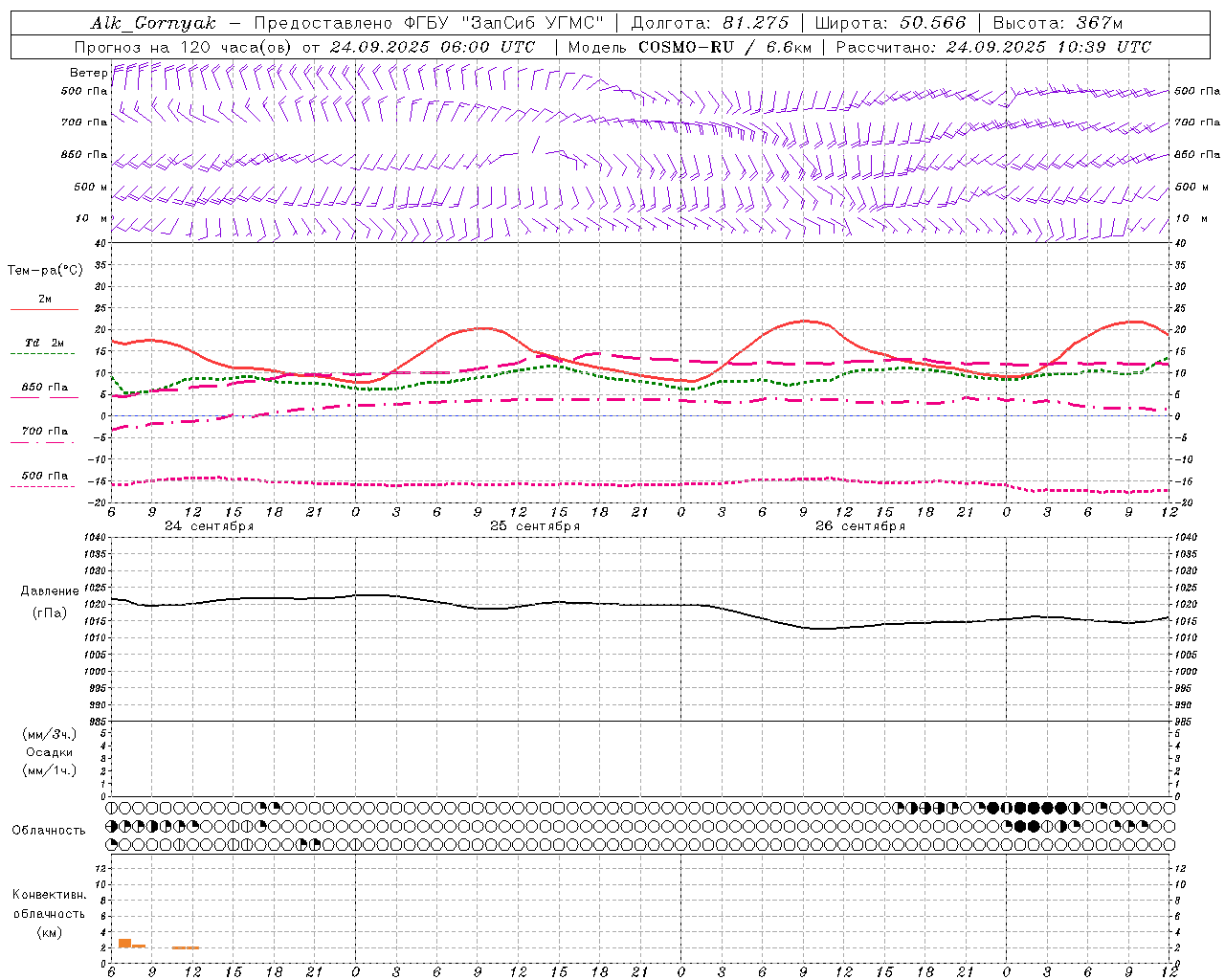
Task: Select the date label 26 сентября
Action: (x=860, y=526)
